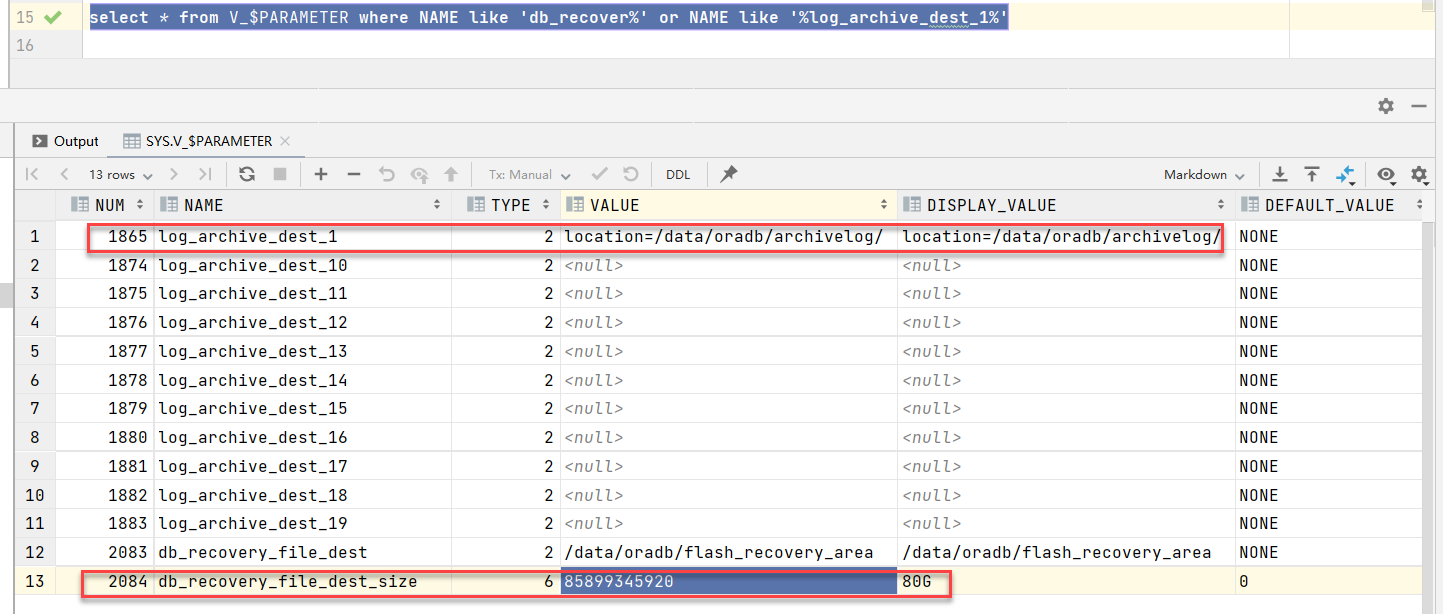Export data download icon
This screenshot has width=1443, height=614.
(x=1279, y=174)
